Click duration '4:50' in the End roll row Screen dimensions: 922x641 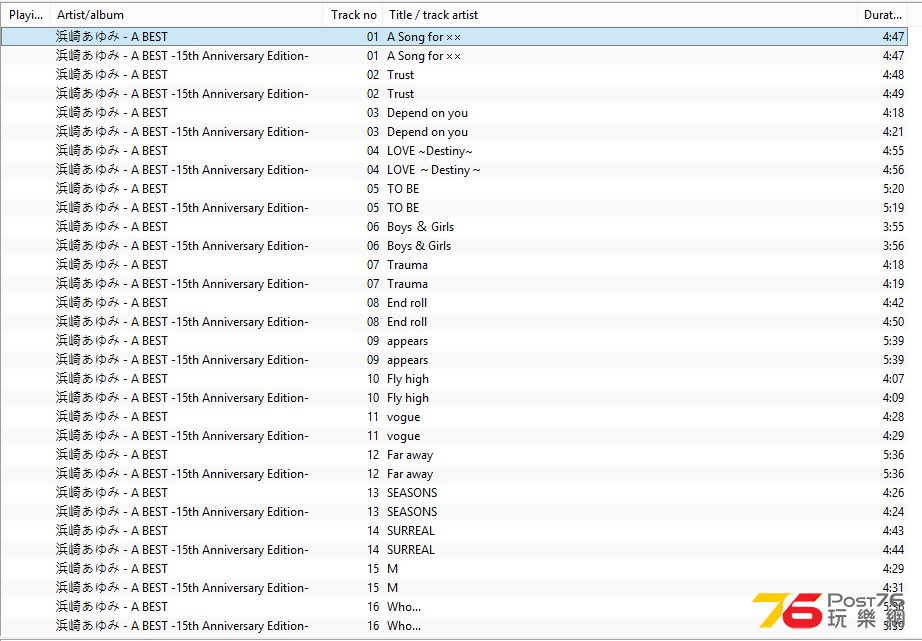[x=893, y=322]
